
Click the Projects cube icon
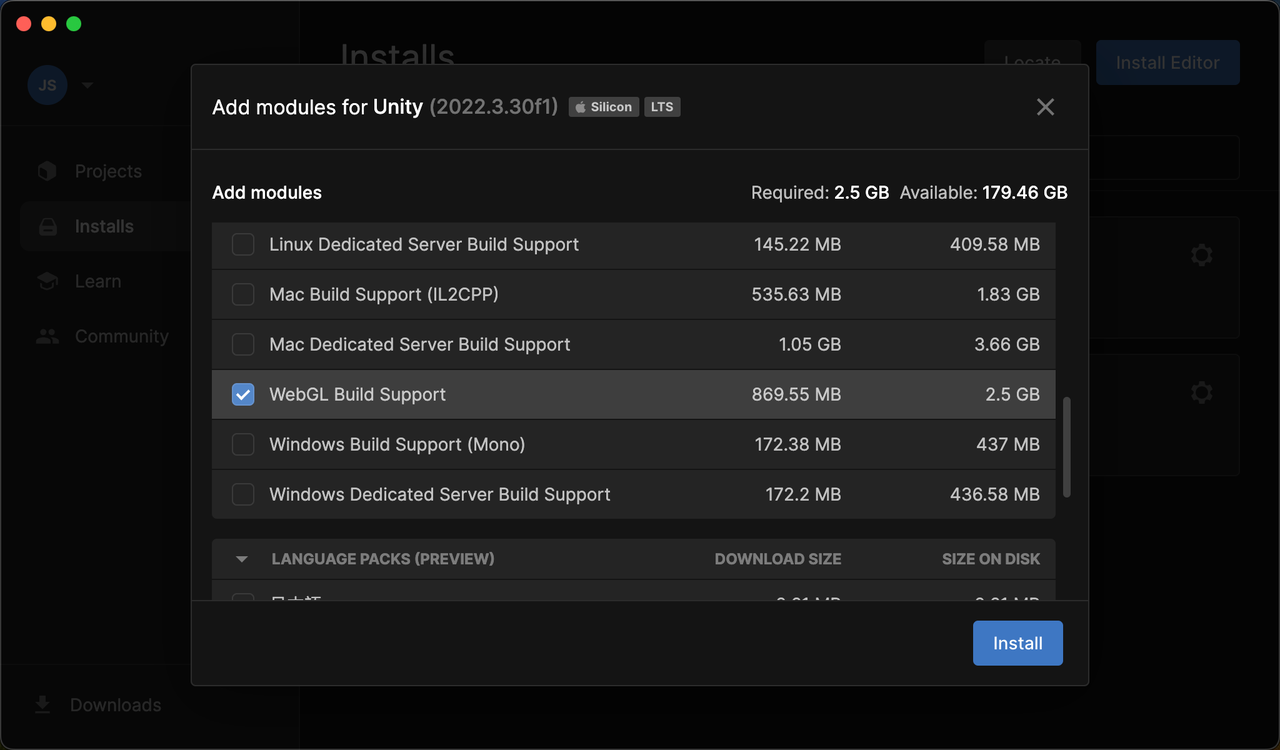tap(47, 171)
